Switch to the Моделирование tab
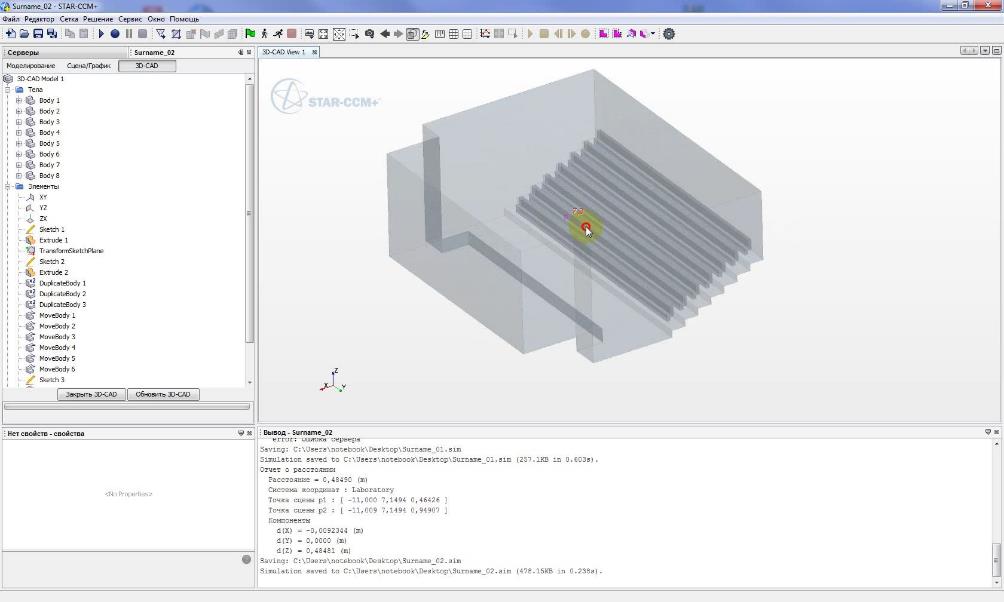Image resolution: width=1004 pixels, height=602 pixels. 31,66
